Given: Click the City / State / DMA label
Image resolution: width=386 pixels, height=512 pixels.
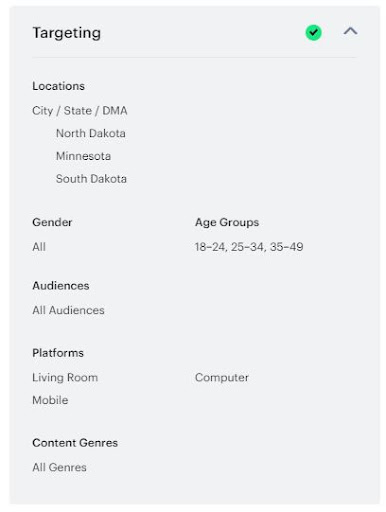Looking at the screenshot, I should 80,111.
